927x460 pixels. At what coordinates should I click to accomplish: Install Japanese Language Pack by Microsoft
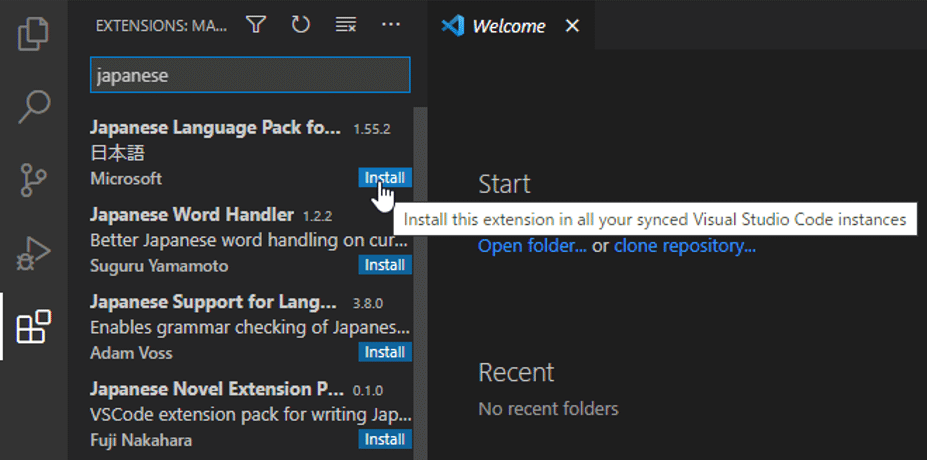click(385, 178)
